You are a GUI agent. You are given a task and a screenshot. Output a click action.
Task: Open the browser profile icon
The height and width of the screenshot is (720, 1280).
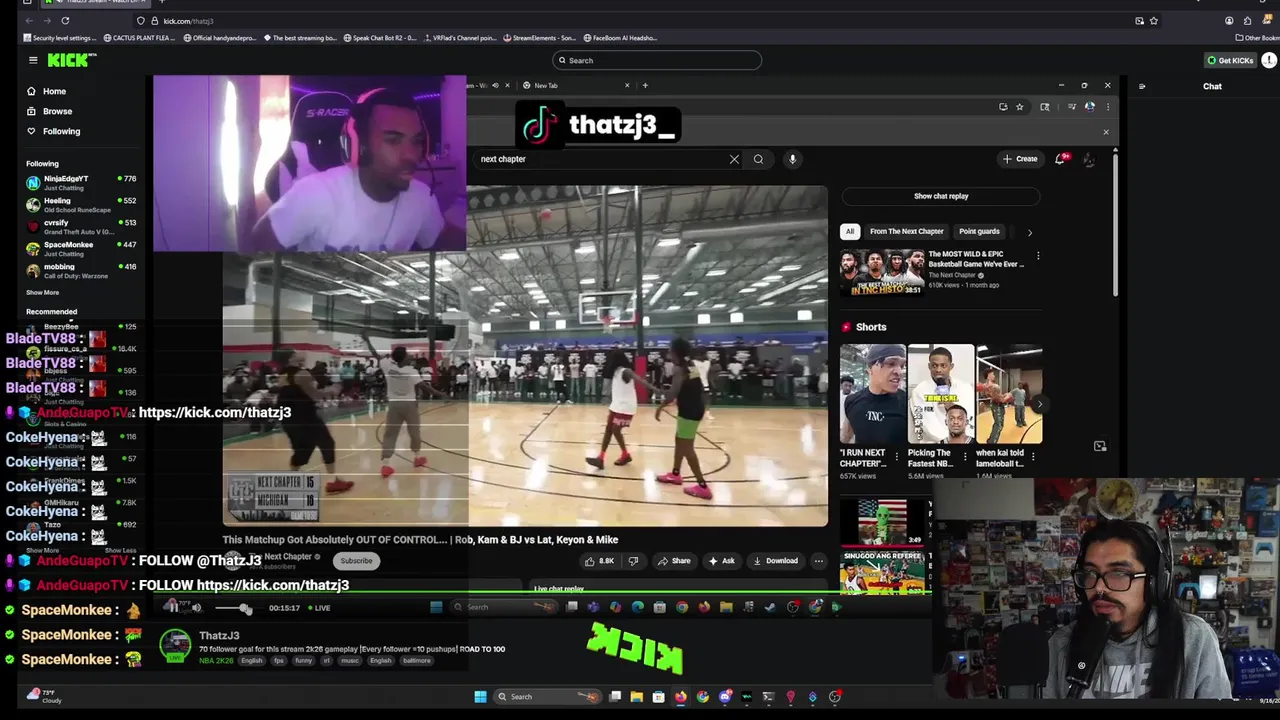(x=1229, y=21)
